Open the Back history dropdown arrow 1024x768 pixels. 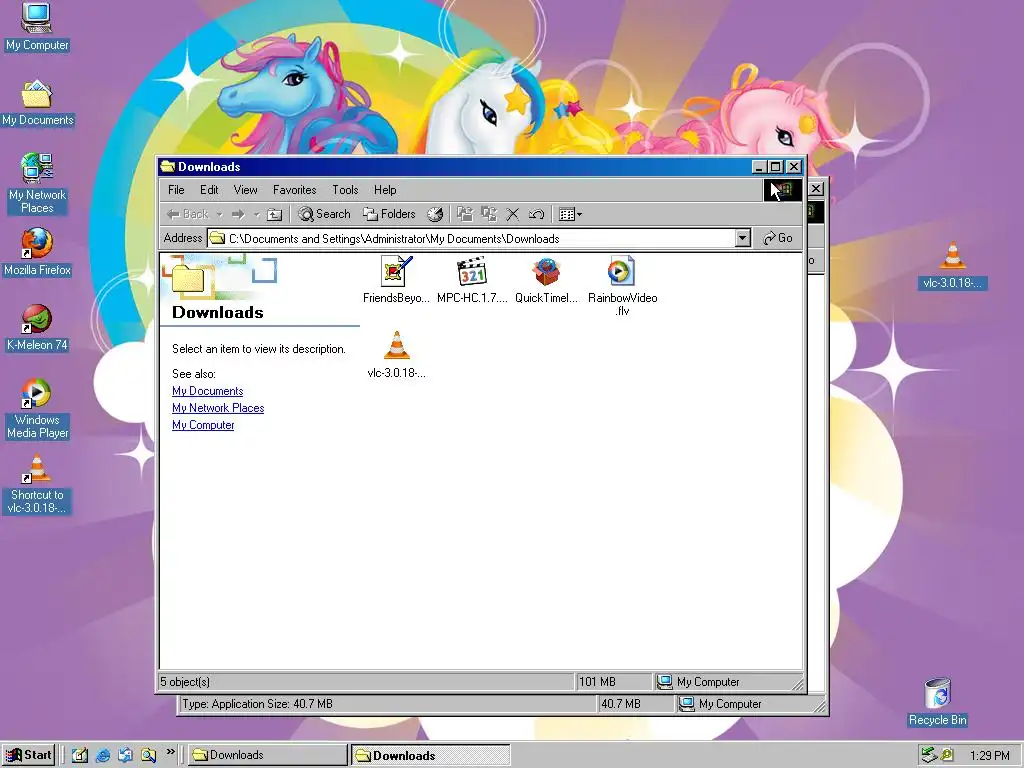pos(219,214)
